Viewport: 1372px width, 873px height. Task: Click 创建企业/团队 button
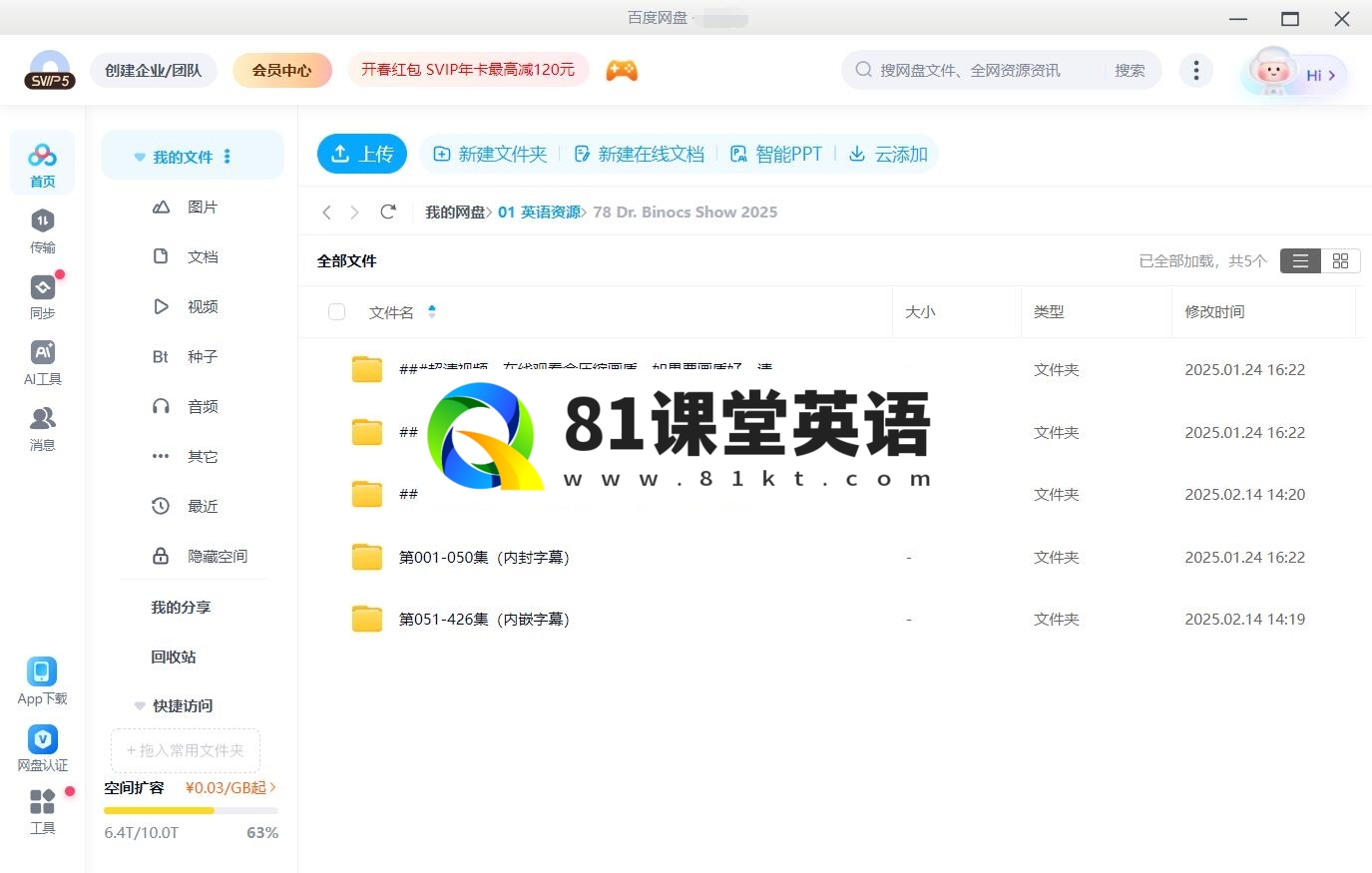point(154,70)
